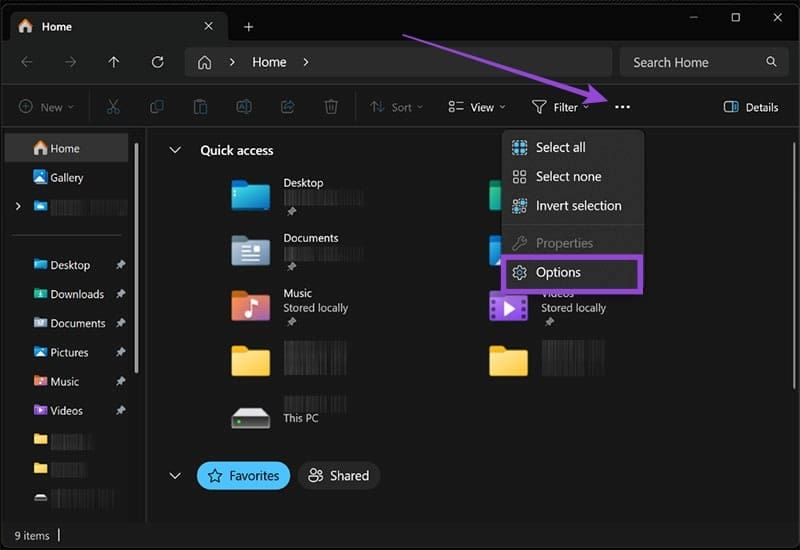Image resolution: width=800 pixels, height=550 pixels.
Task: Click the Delete trash can icon
Action: 331,107
